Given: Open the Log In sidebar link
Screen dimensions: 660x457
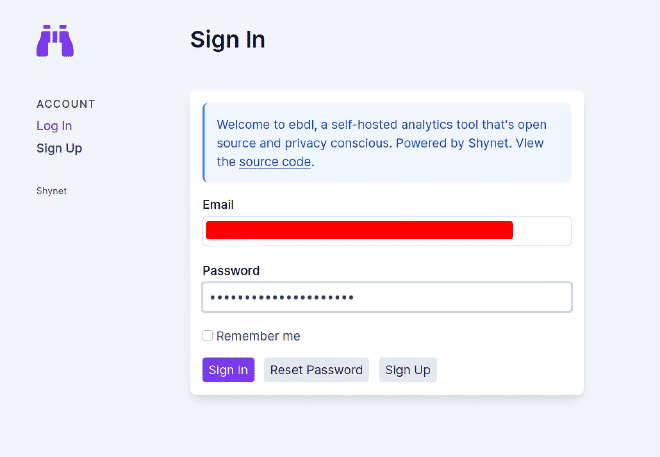Looking at the screenshot, I should click(54, 126).
